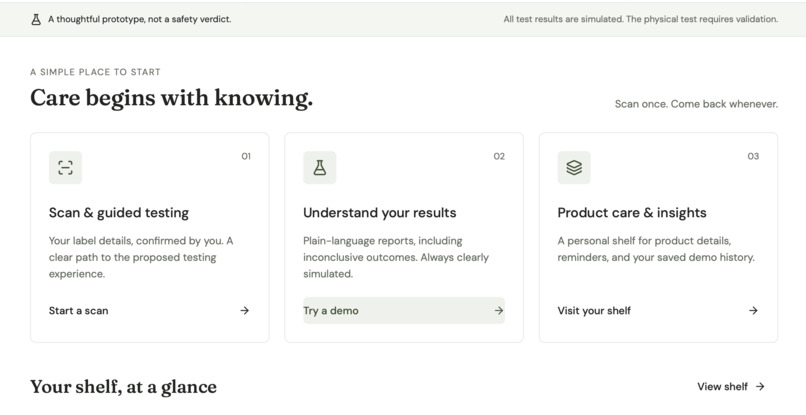Viewport: 806px width, 415px height.
Task: Click the flask icon on the Understand your results card
Action: pos(320,168)
